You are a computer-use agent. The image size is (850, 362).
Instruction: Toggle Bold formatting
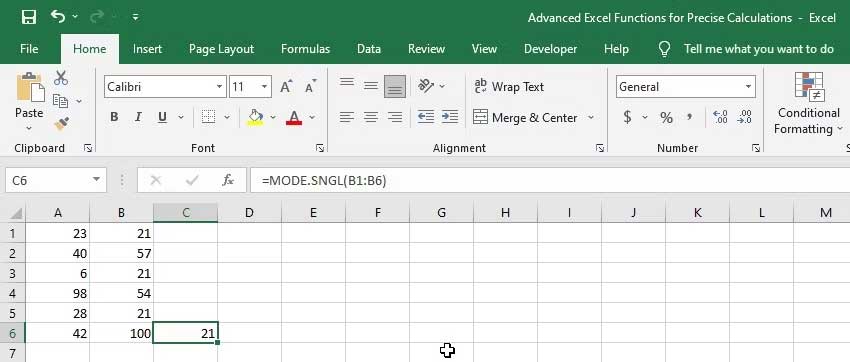click(114, 117)
